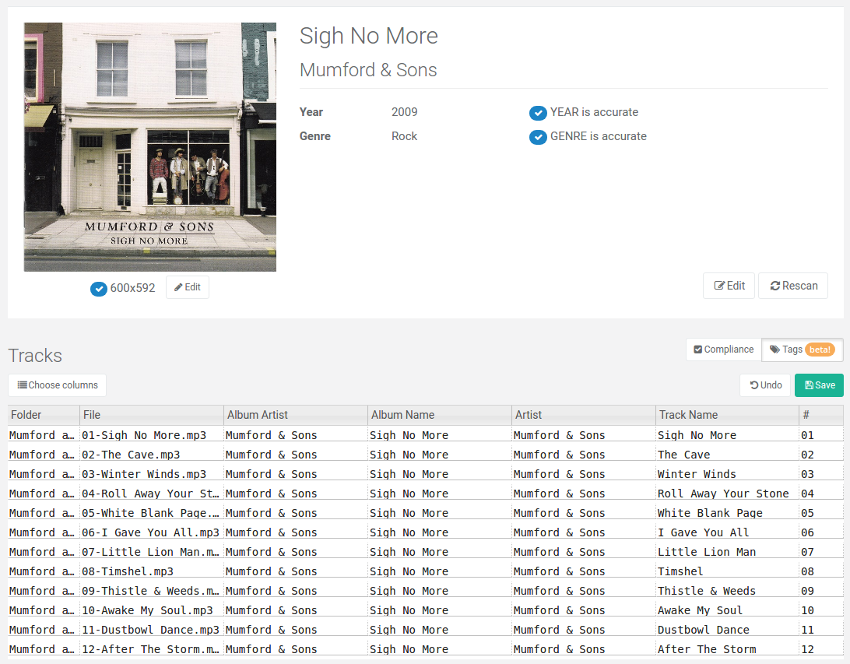Sort by the Album Artist column header
Viewport: 850px width, 664px height.
pyautogui.click(x=295, y=415)
